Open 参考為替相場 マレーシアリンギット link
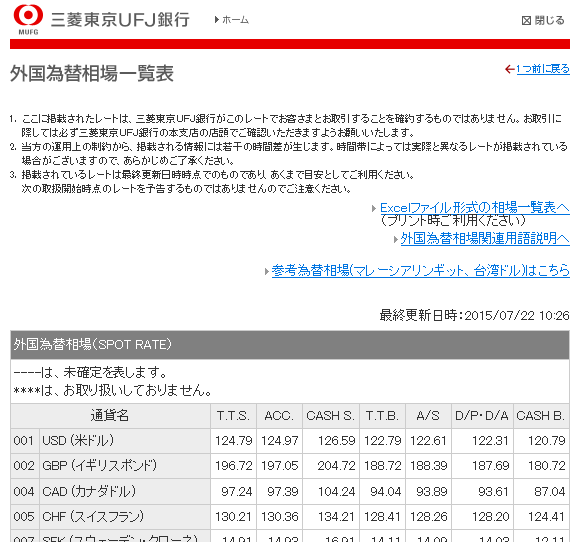This screenshot has height=542, width=583. (421, 270)
